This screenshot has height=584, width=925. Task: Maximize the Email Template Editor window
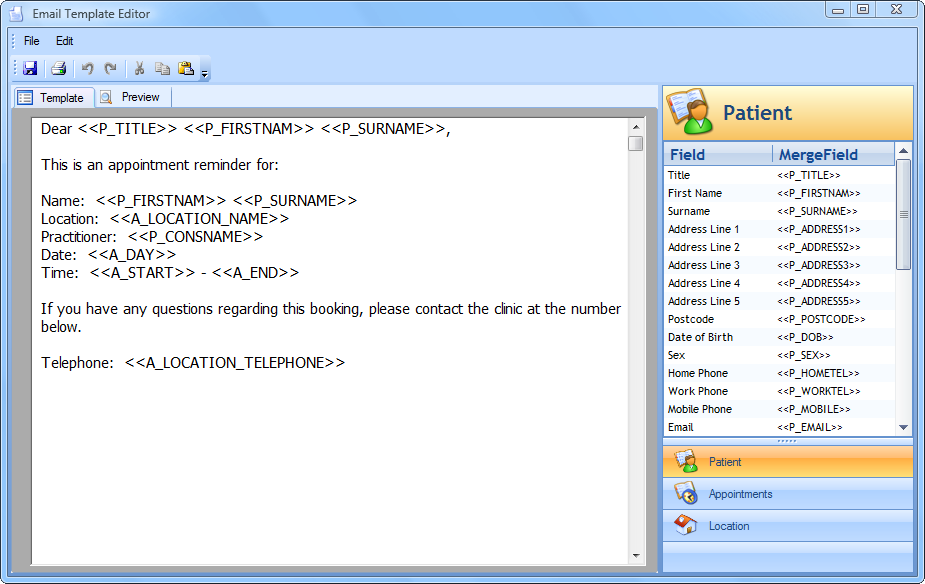(863, 9)
